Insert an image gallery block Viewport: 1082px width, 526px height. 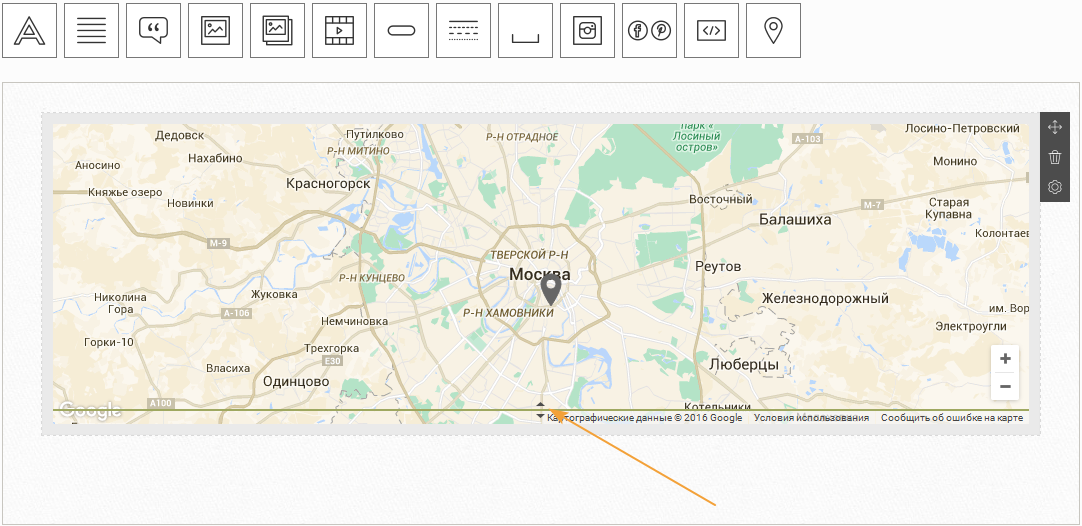[x=277, y=30]
